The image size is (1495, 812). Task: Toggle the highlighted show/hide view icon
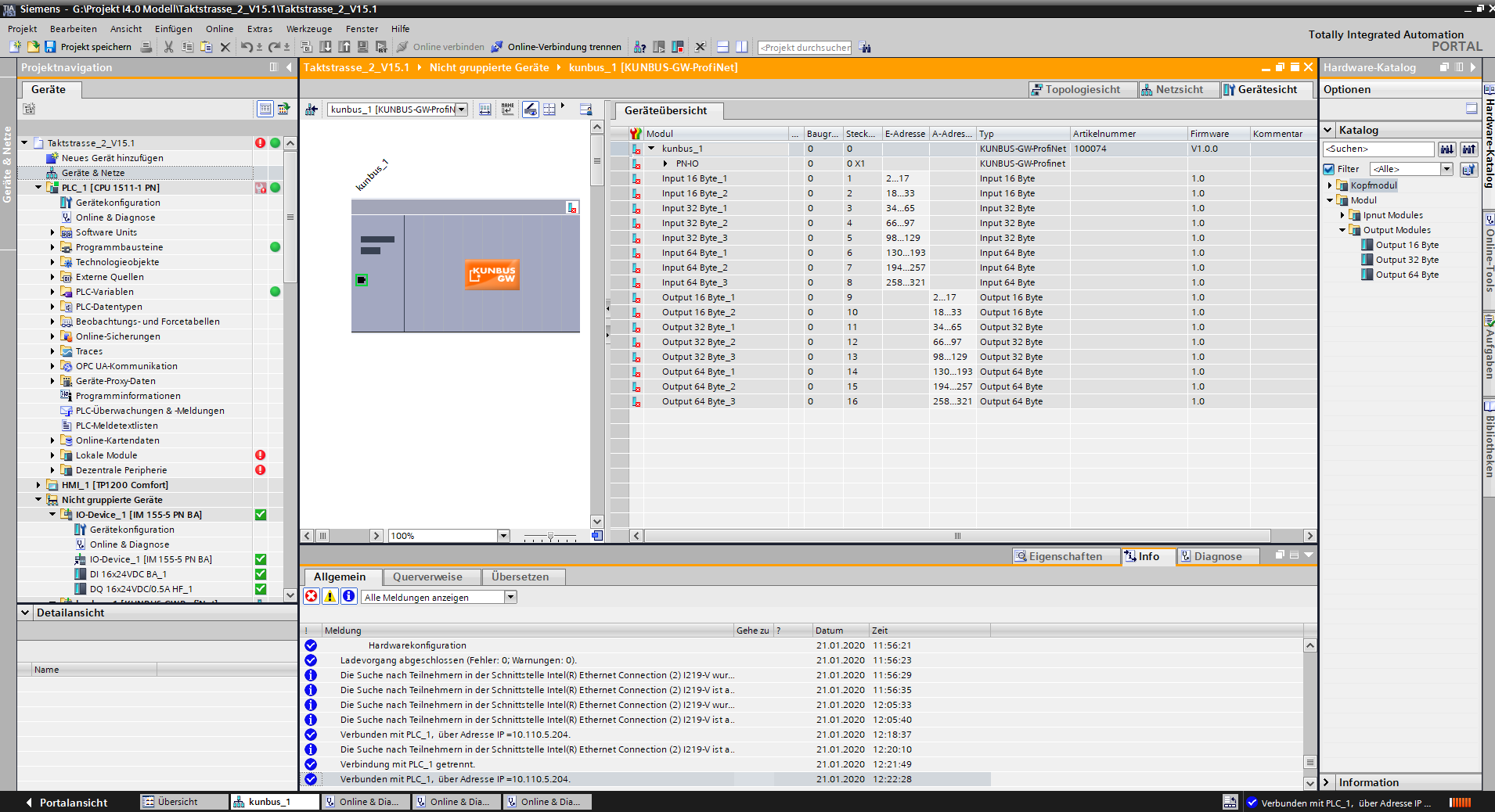click(531, 110)
